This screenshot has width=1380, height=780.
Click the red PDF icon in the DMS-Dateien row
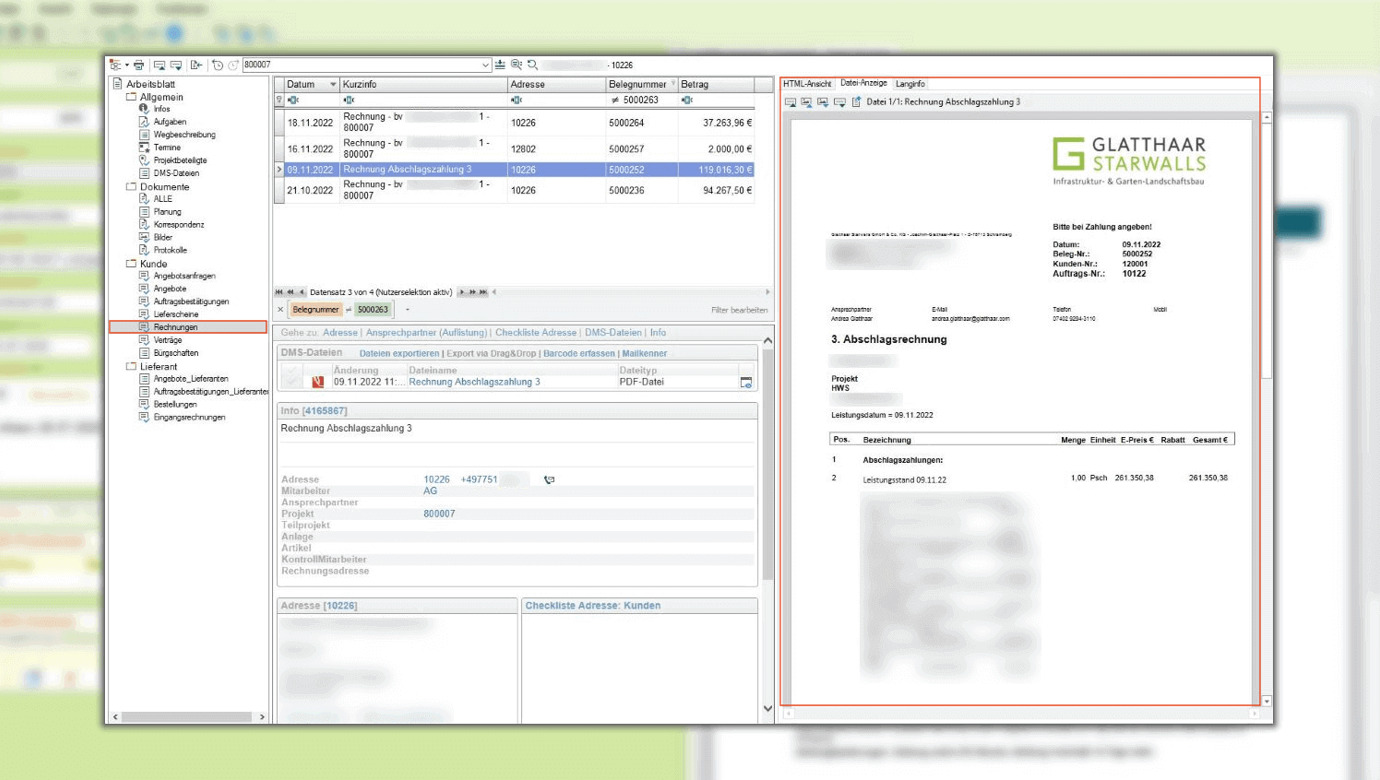coord(319,382)
